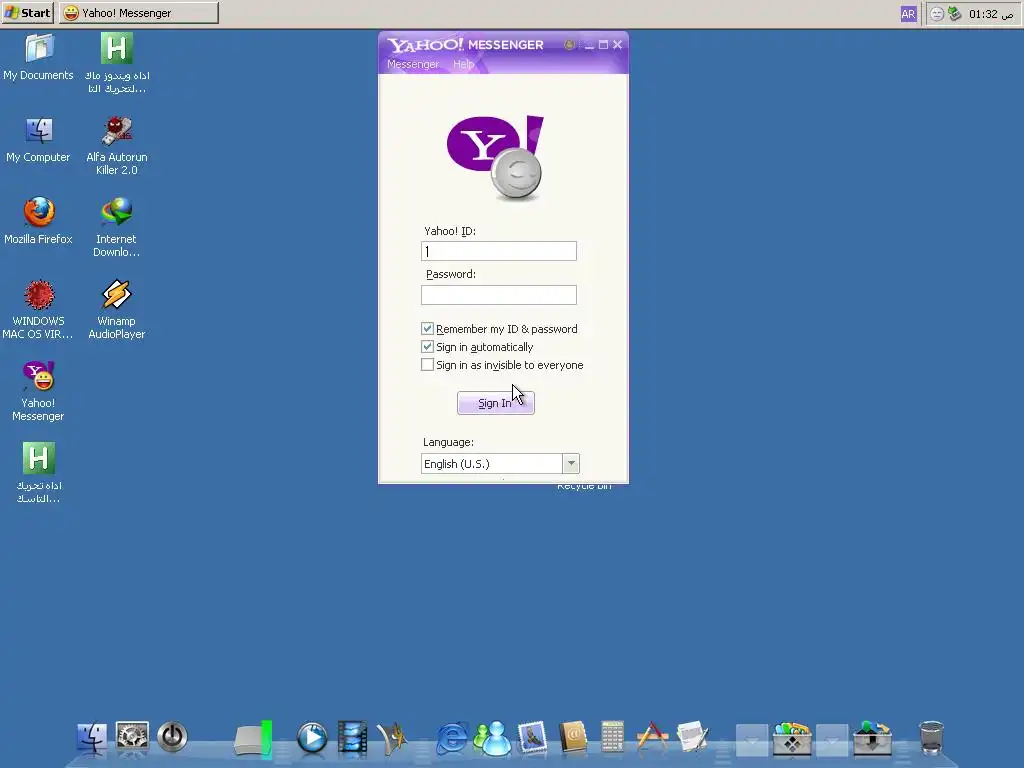Click the Yahoo! Messenger taskbar button
The width and height of the screenshot is (1024, 768).
pos(139,12)
